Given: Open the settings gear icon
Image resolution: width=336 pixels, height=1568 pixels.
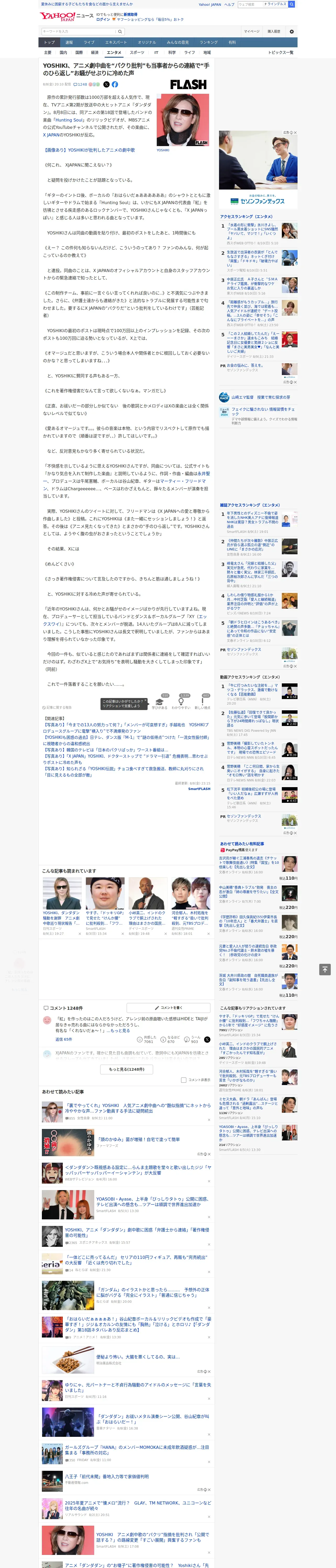Looking at the screenshot, I should [x=292, y=32].
